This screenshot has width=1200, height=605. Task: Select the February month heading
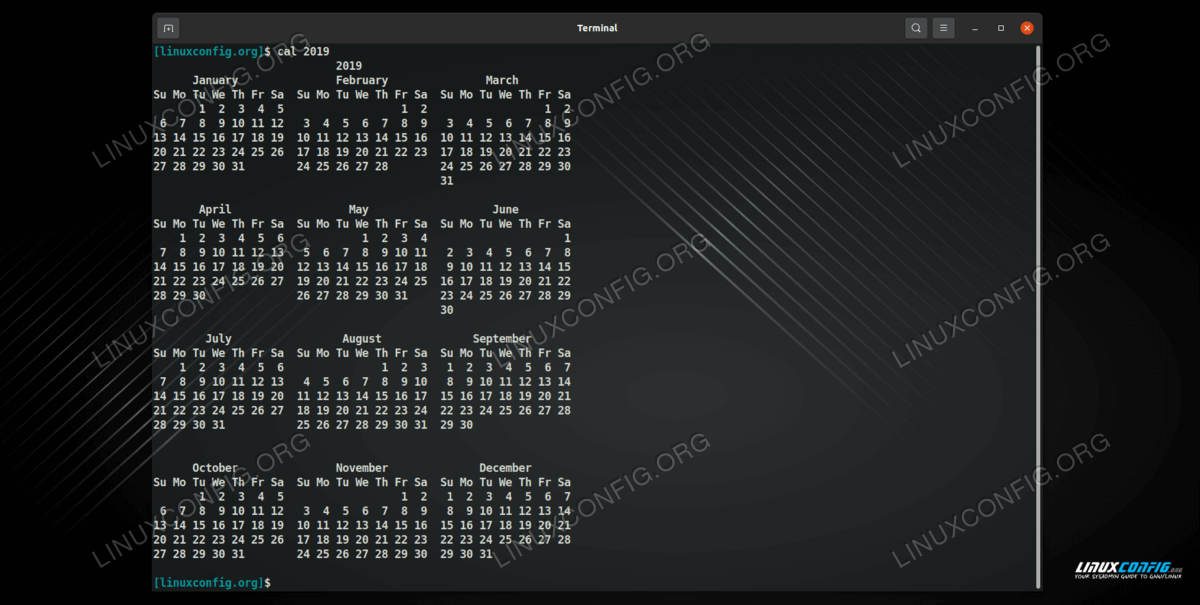click(x=362, y=80)
